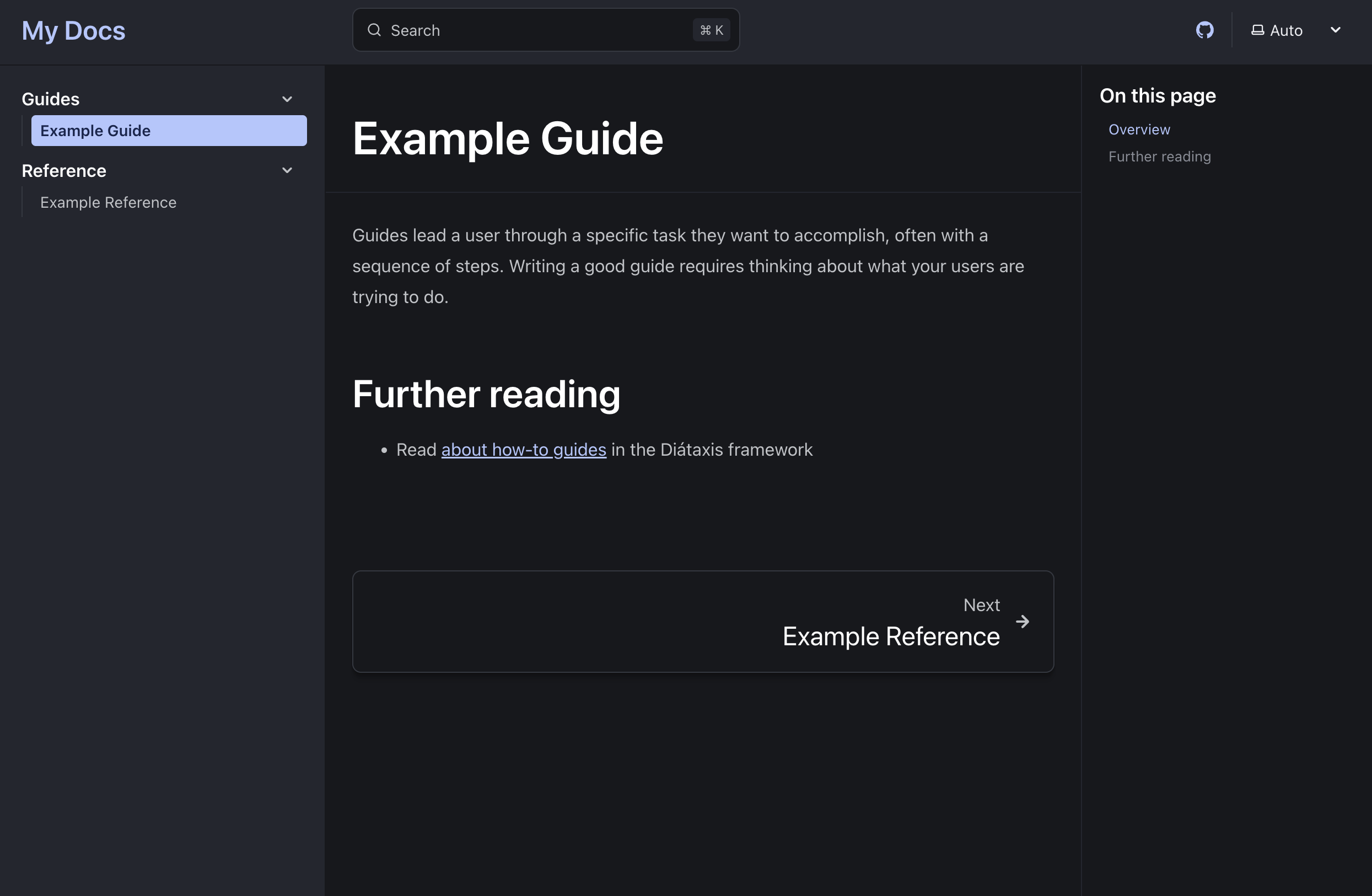Click the Further reading heading

(x=486, y=395)
